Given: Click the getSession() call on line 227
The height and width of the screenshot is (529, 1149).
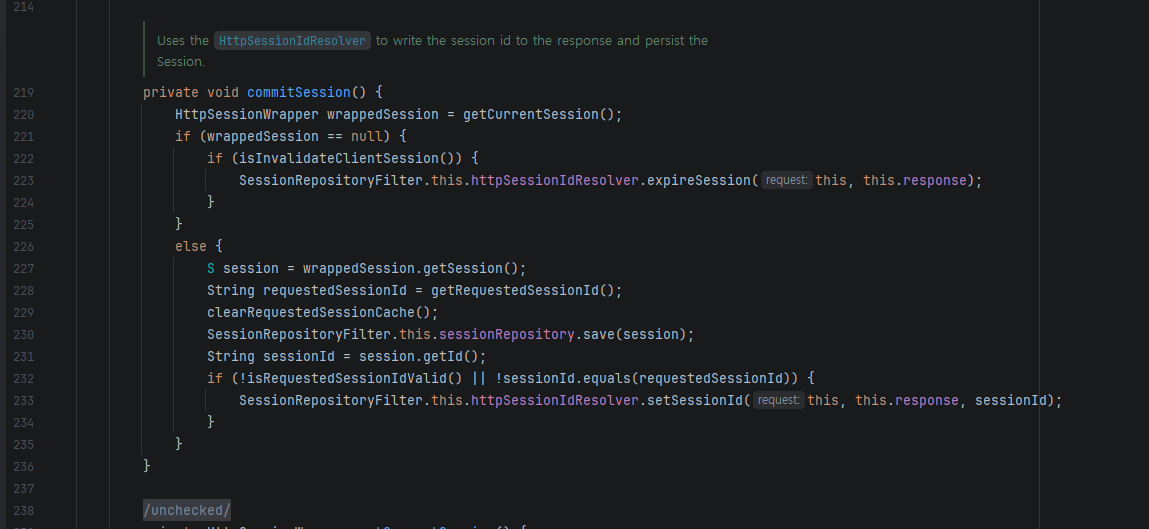Looking at the screenshot, I should coord(471,268).
